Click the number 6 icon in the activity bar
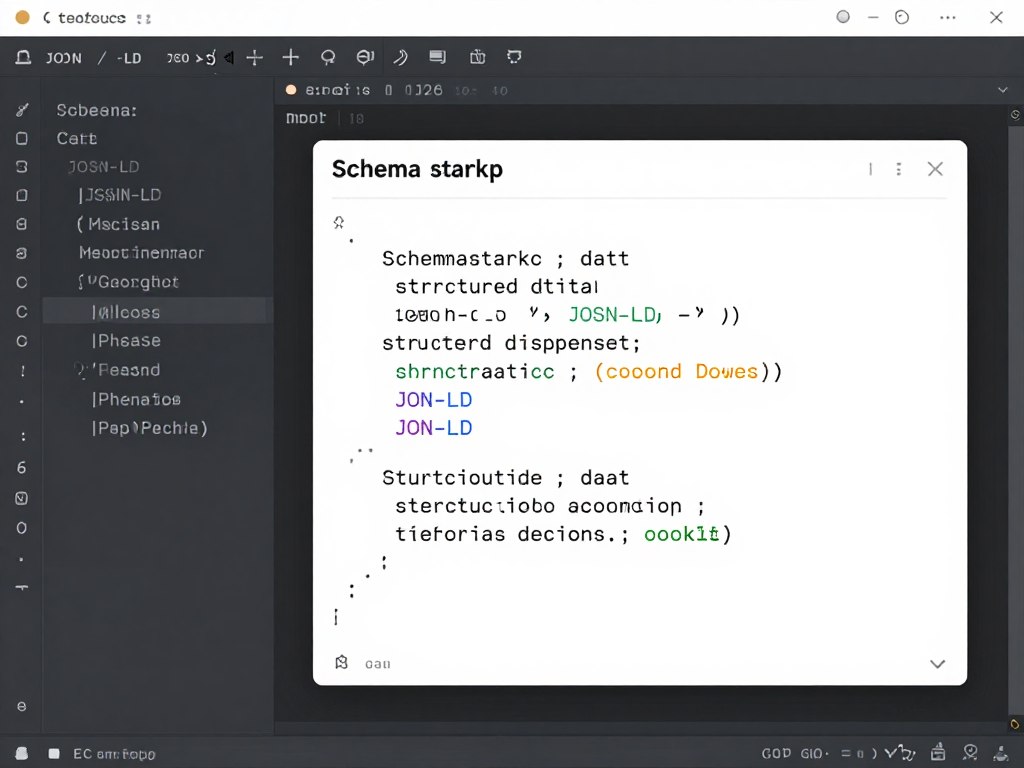 [22, 468]
